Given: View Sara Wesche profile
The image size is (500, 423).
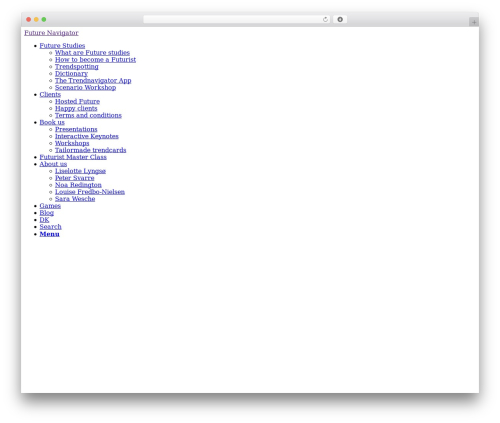Looking at the screenshot, I should [75, 199].
